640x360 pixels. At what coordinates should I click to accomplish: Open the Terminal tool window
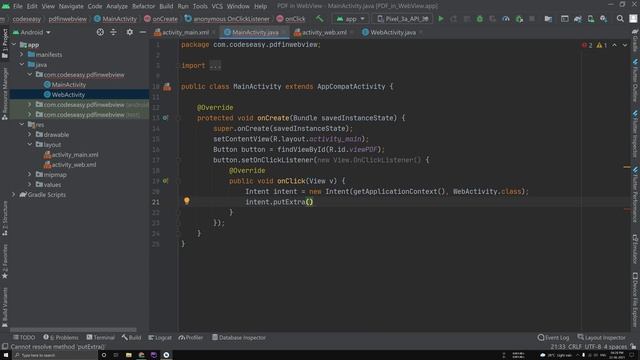(x=100, y=338)
